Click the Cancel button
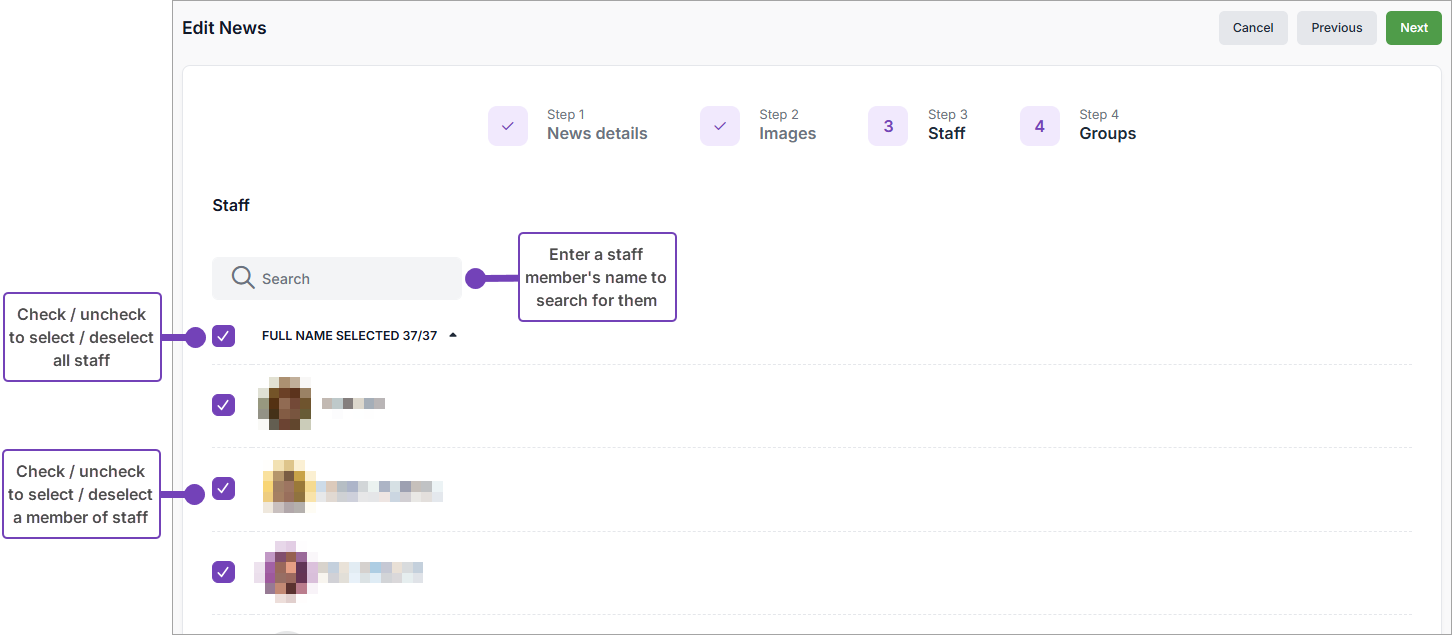 [1252, 28]
